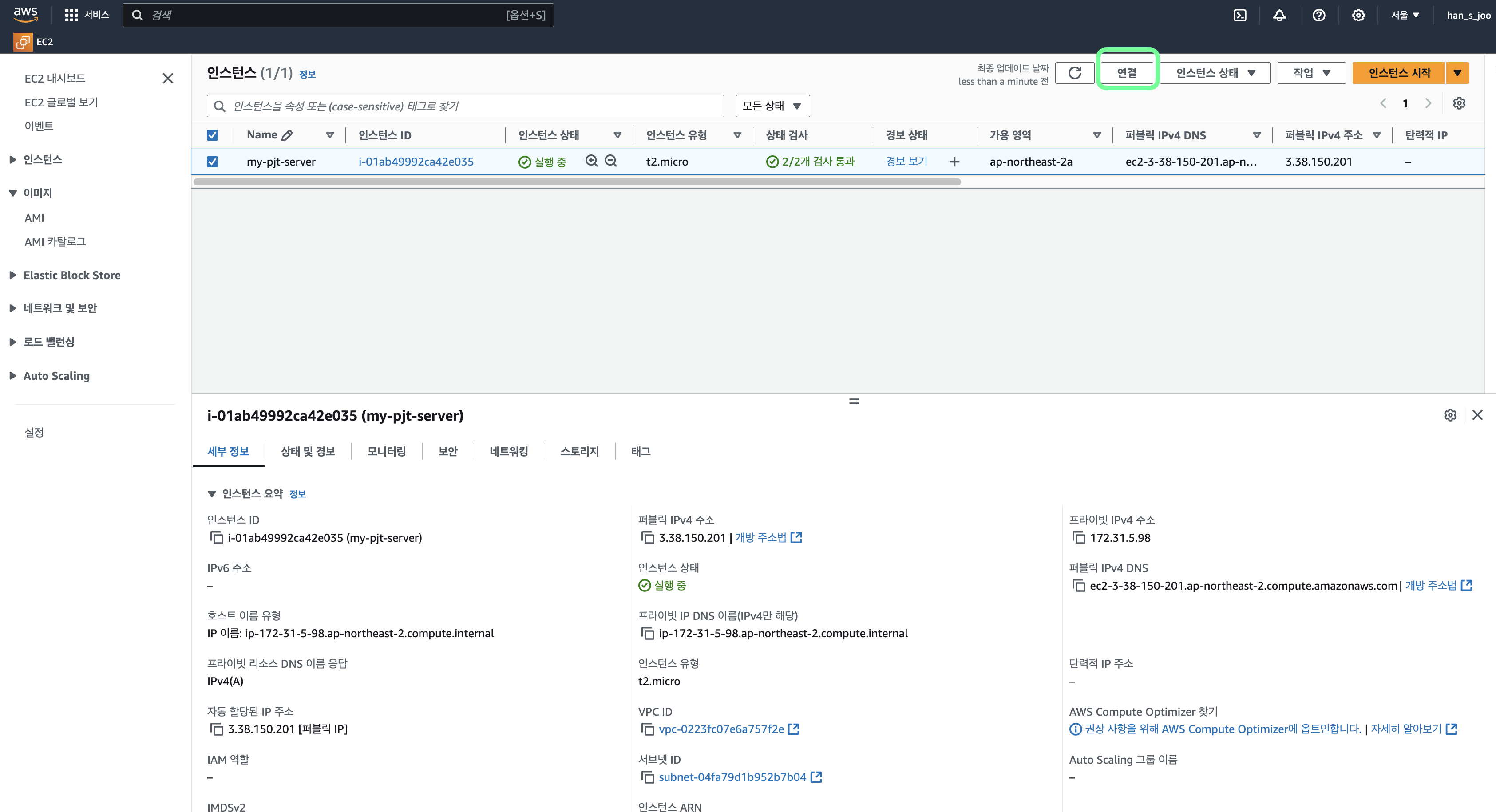
Task: Open top navigation settings gear
Action: 1358,15
